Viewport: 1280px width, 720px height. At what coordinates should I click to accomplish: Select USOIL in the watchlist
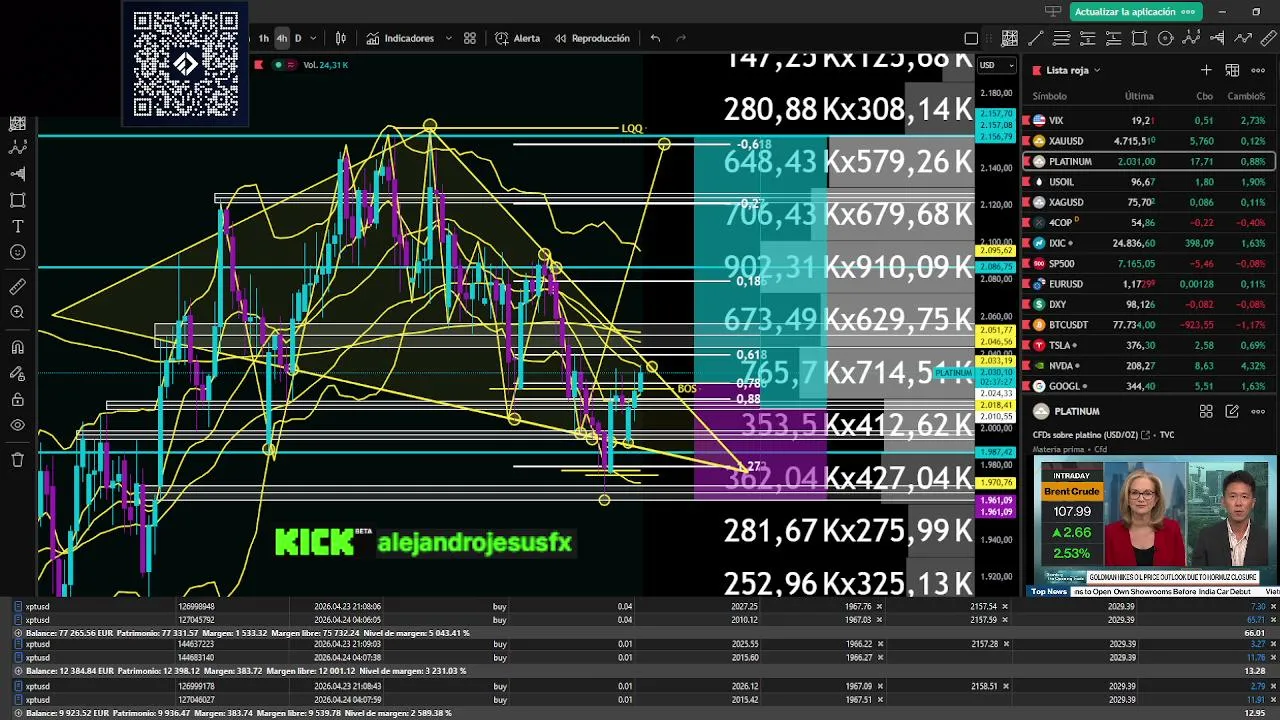click(x=1148, y=182)
